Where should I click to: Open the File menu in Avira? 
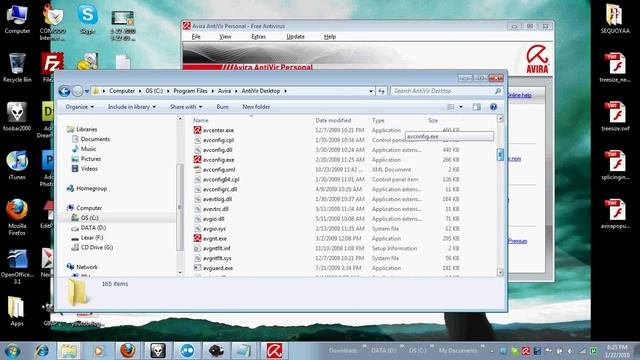tap(196, 36)
